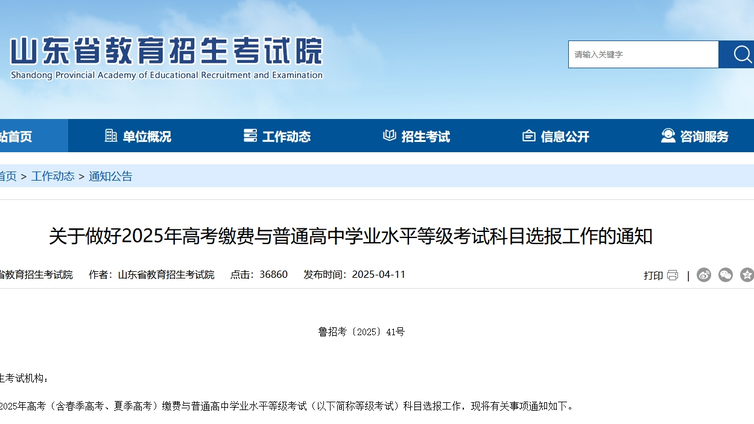This screenshot has height=424, width=754.
Task: Click the English subtitle Shandong Provincial Academy
Action: [x=166, y=75]
